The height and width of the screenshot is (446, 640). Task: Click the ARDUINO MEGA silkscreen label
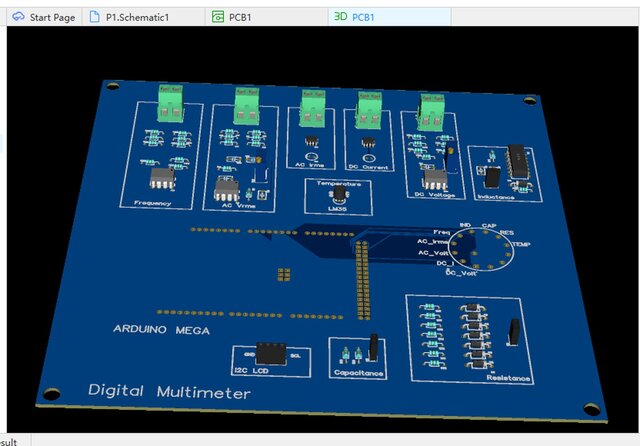pos(161,330)
